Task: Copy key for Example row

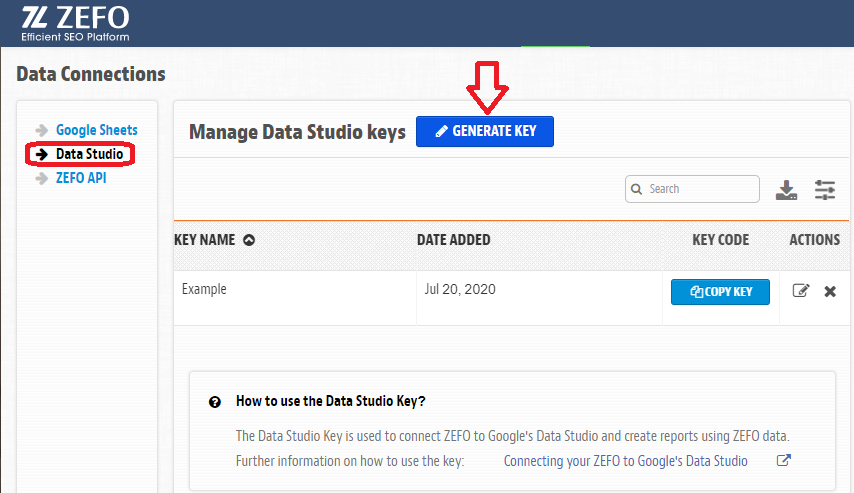Action: coord(720,292)
